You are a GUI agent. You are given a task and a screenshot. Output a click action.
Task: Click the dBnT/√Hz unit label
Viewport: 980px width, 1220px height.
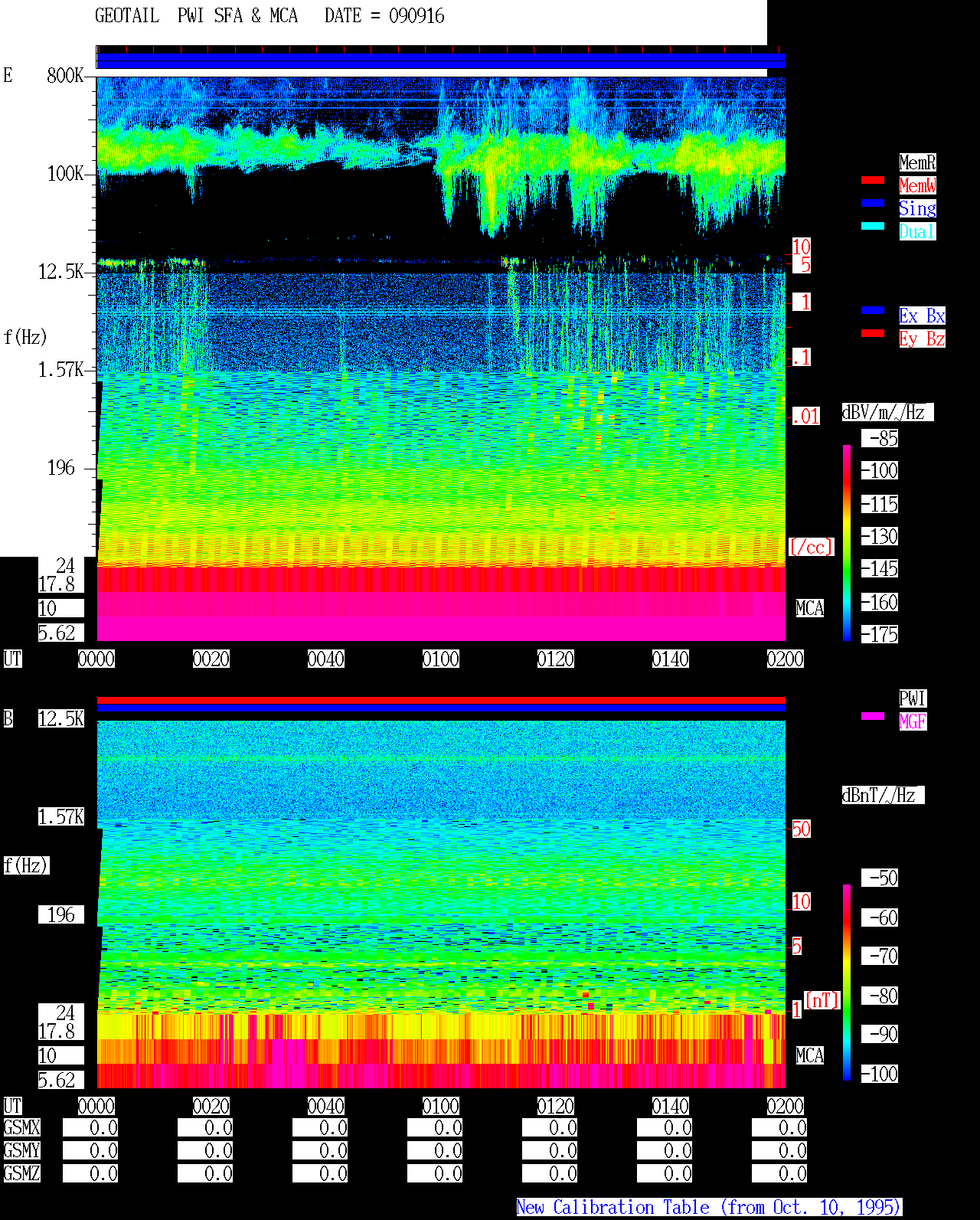click(x=883, y=795)
